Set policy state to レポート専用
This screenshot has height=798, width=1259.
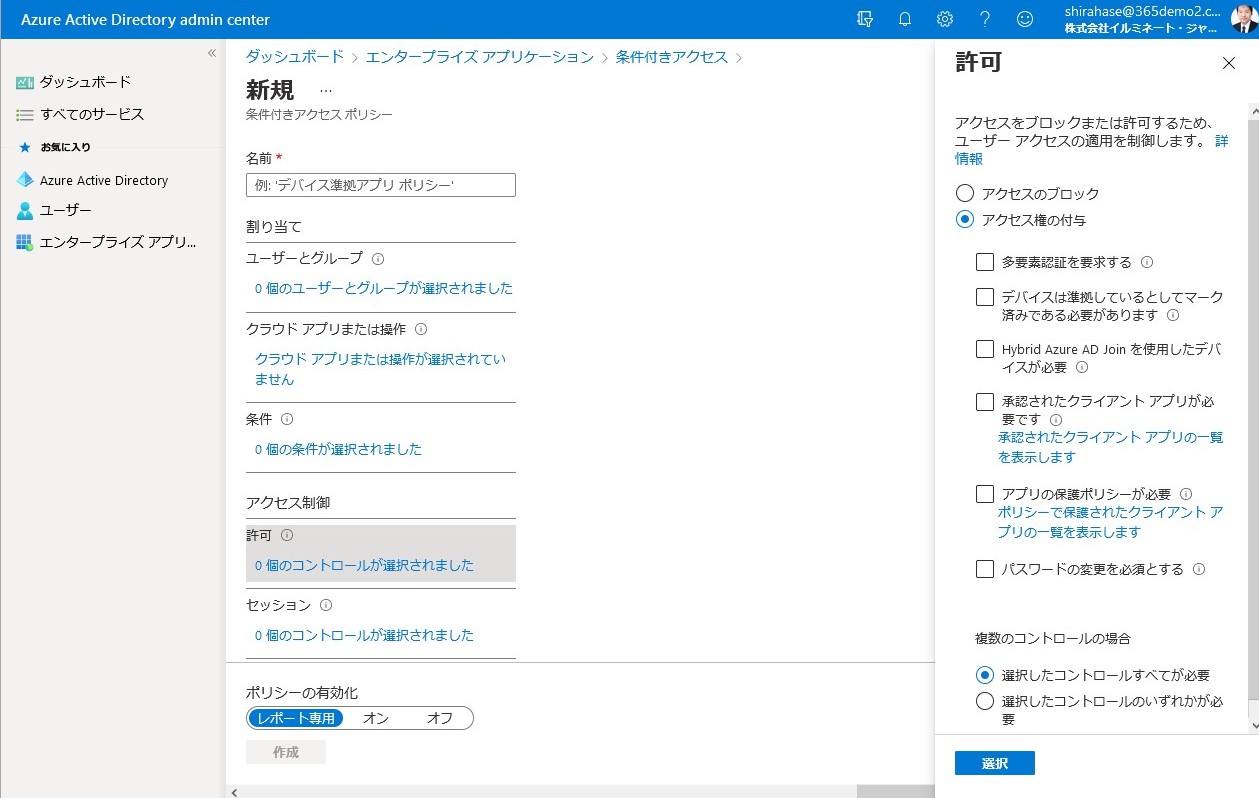tap(296, 719)
